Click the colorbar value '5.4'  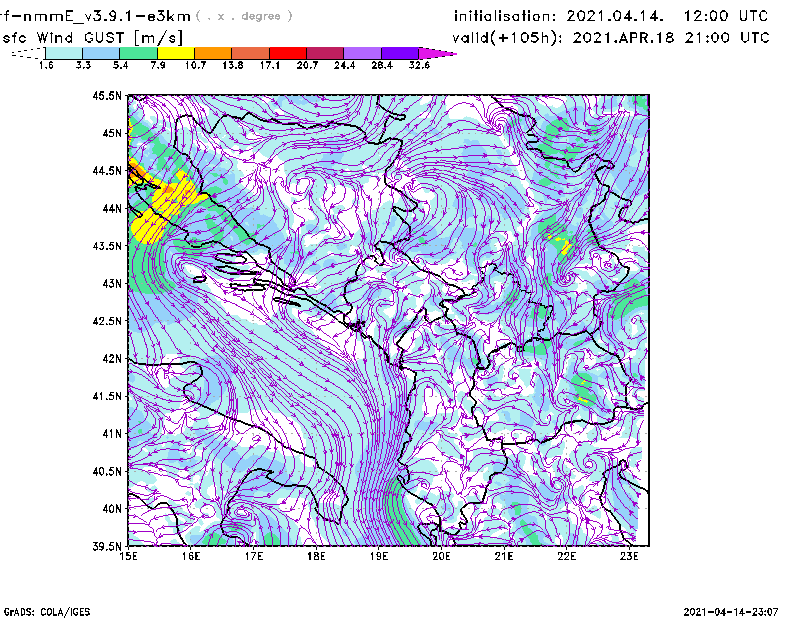pyautogui.click(x=120, y=65)
